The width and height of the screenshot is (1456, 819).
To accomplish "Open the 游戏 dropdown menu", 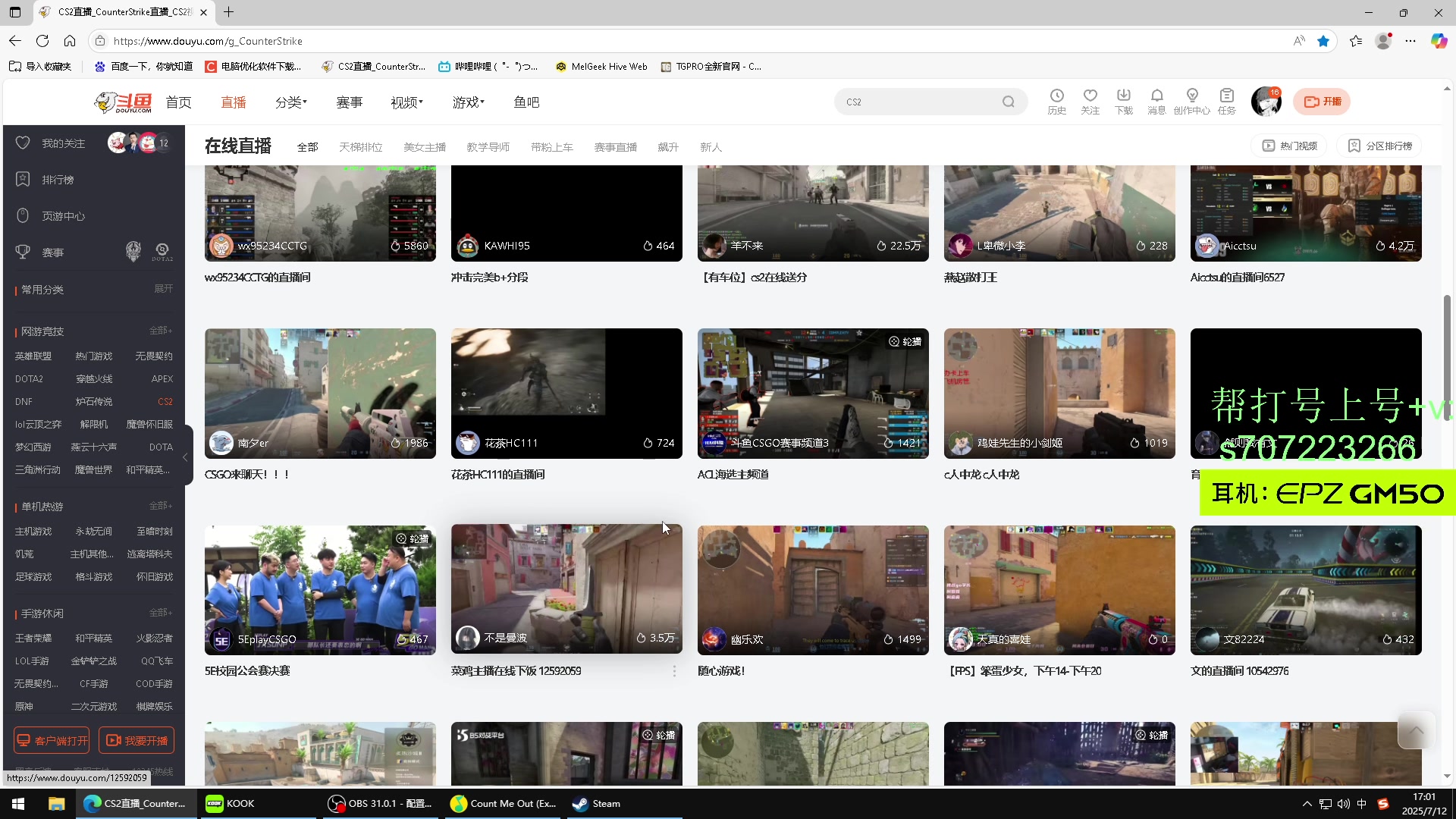I will [468, 102].
